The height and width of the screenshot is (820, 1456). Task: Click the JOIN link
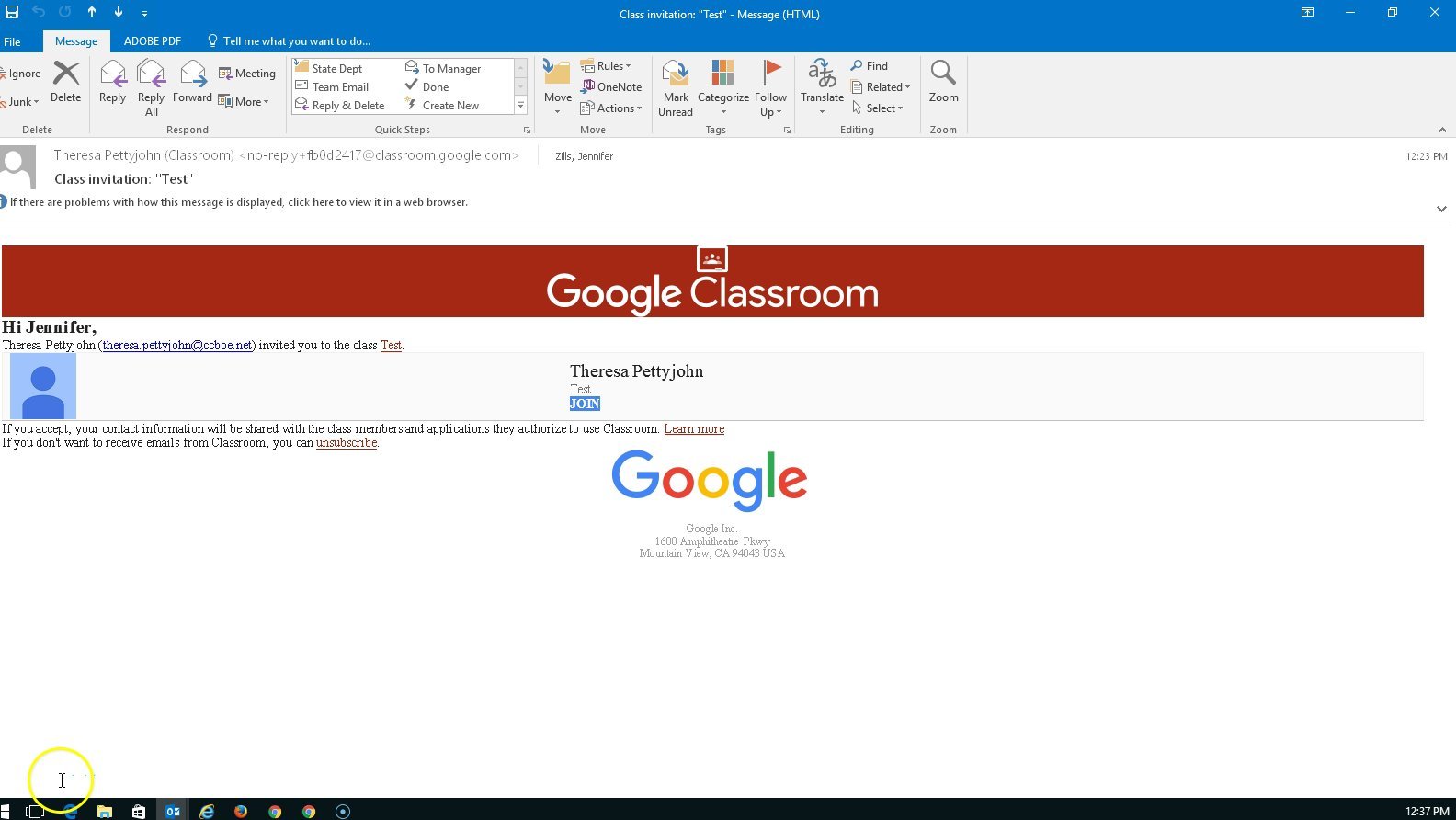[585, 404]
